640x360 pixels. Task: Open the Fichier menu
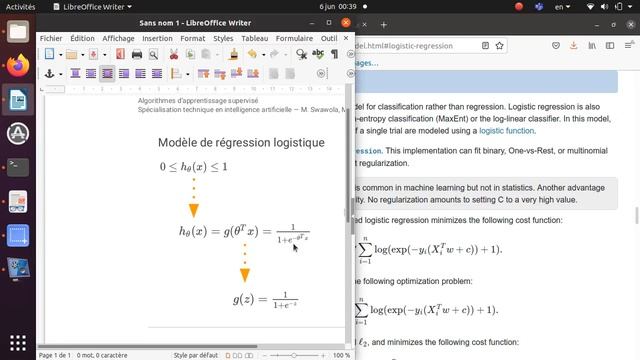(x=51, y=38)
